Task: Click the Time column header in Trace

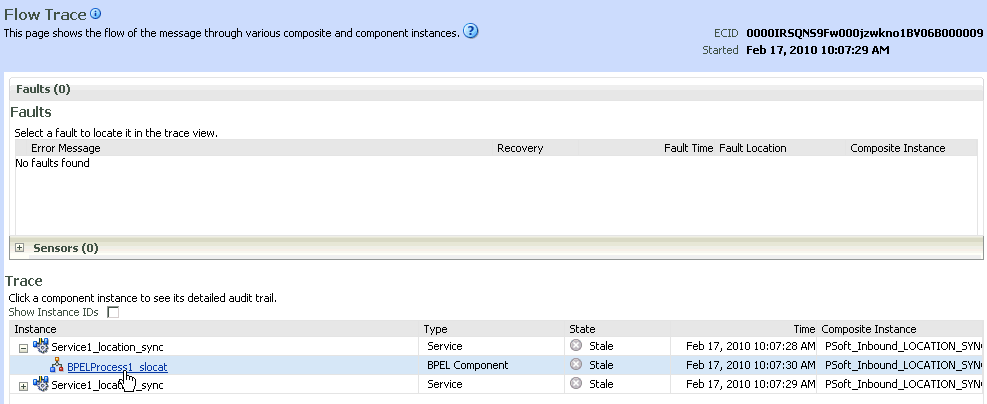Action: 804,329
